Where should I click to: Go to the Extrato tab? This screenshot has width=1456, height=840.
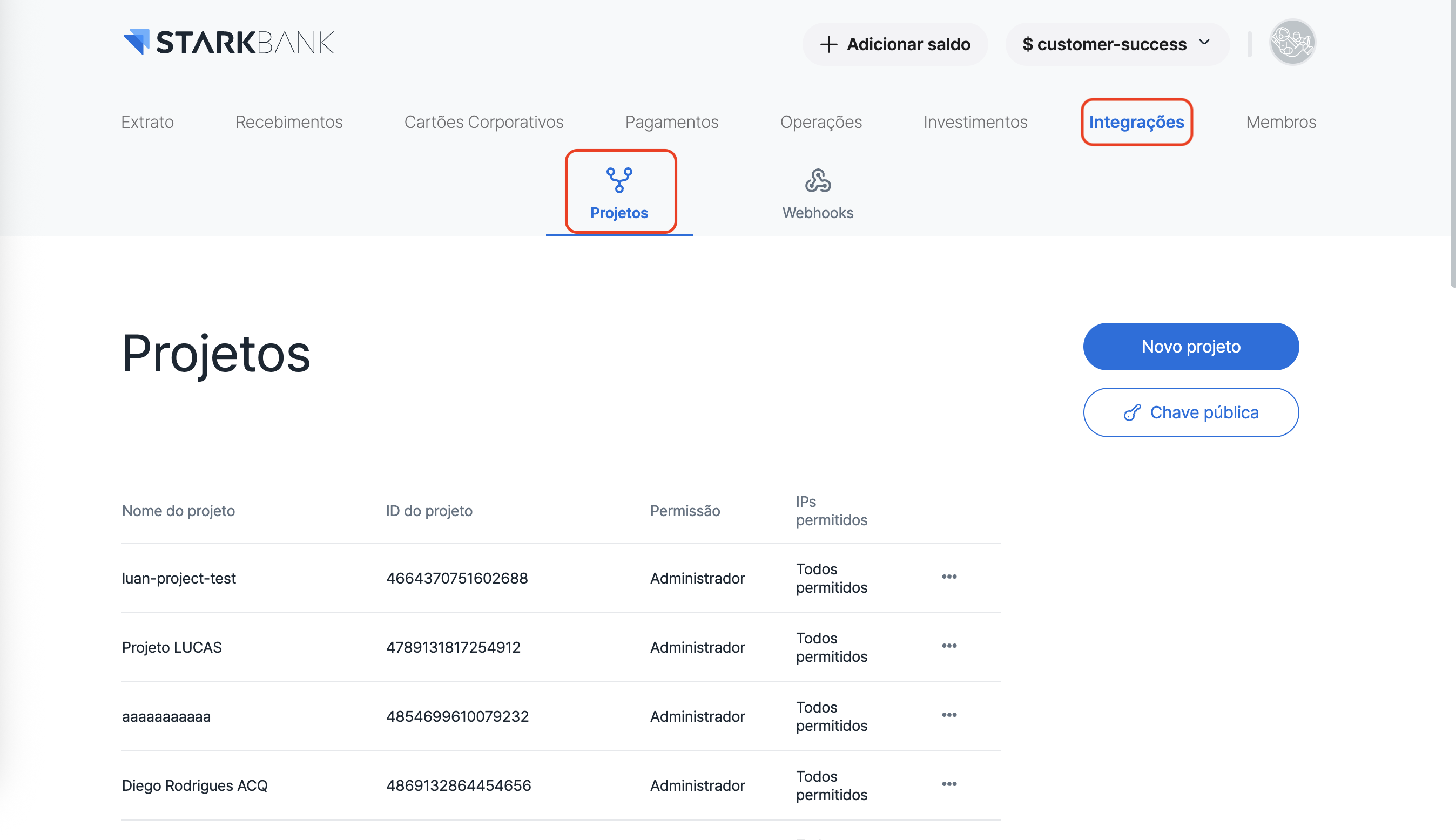147,123
